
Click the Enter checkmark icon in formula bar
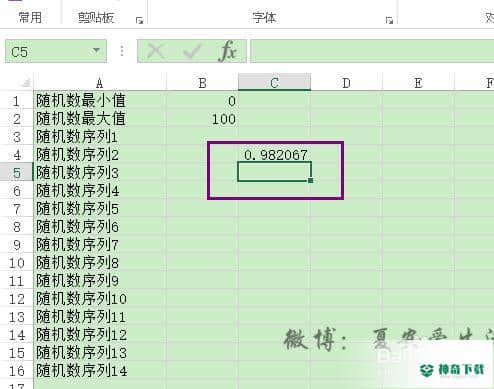coord(192,51)
